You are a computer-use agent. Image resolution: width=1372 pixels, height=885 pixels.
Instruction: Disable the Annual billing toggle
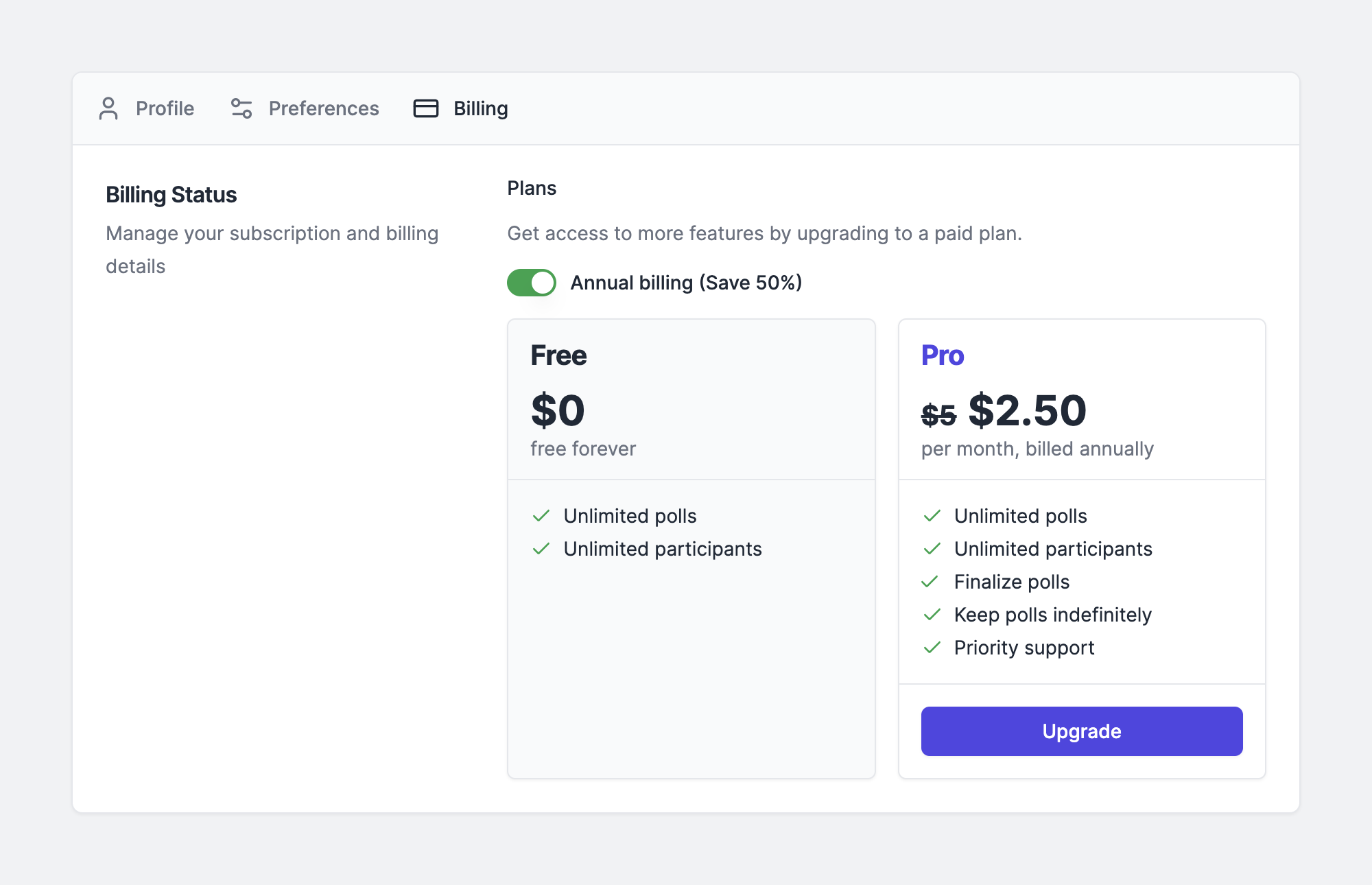coord(530,282)
